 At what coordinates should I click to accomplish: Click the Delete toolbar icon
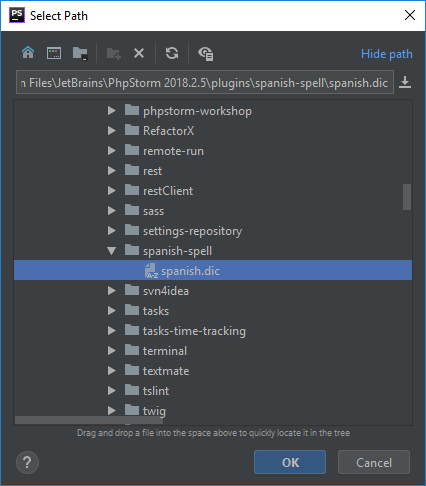(139, 53)
